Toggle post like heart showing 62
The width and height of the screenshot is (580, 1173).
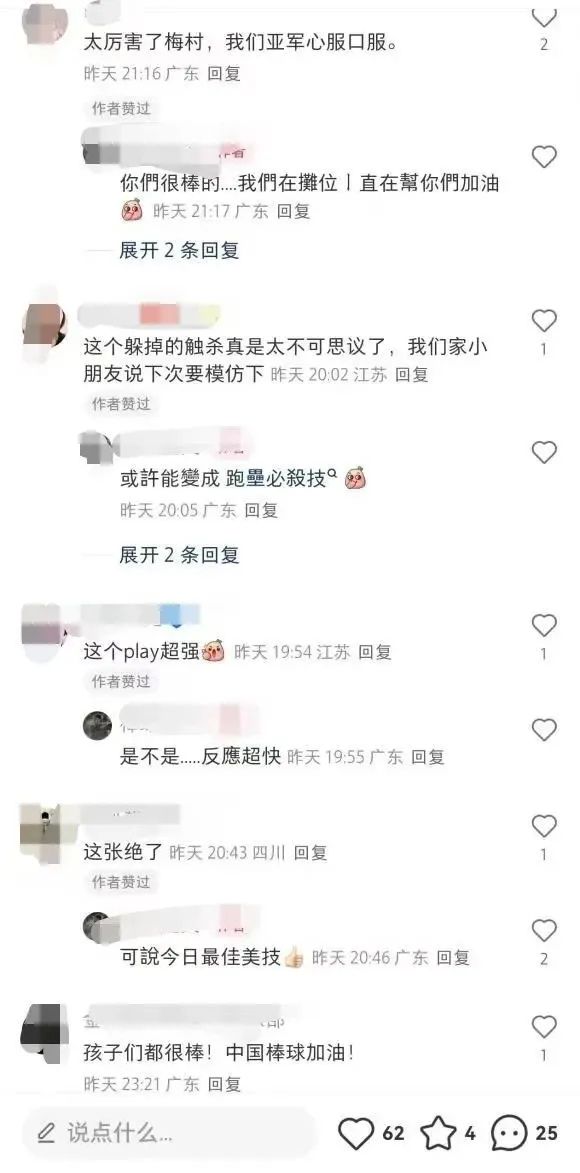pyautogui.click(x=355, y=1133)
